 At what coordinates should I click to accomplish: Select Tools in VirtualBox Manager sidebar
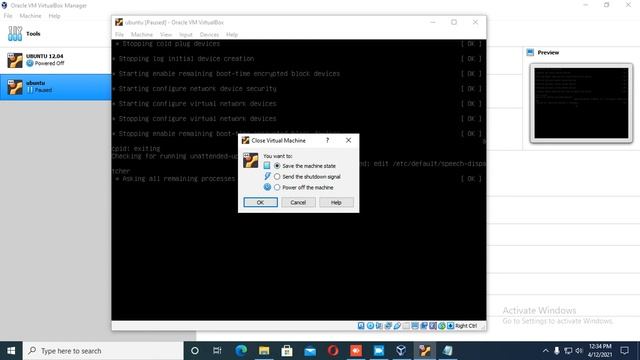[56, 33]
